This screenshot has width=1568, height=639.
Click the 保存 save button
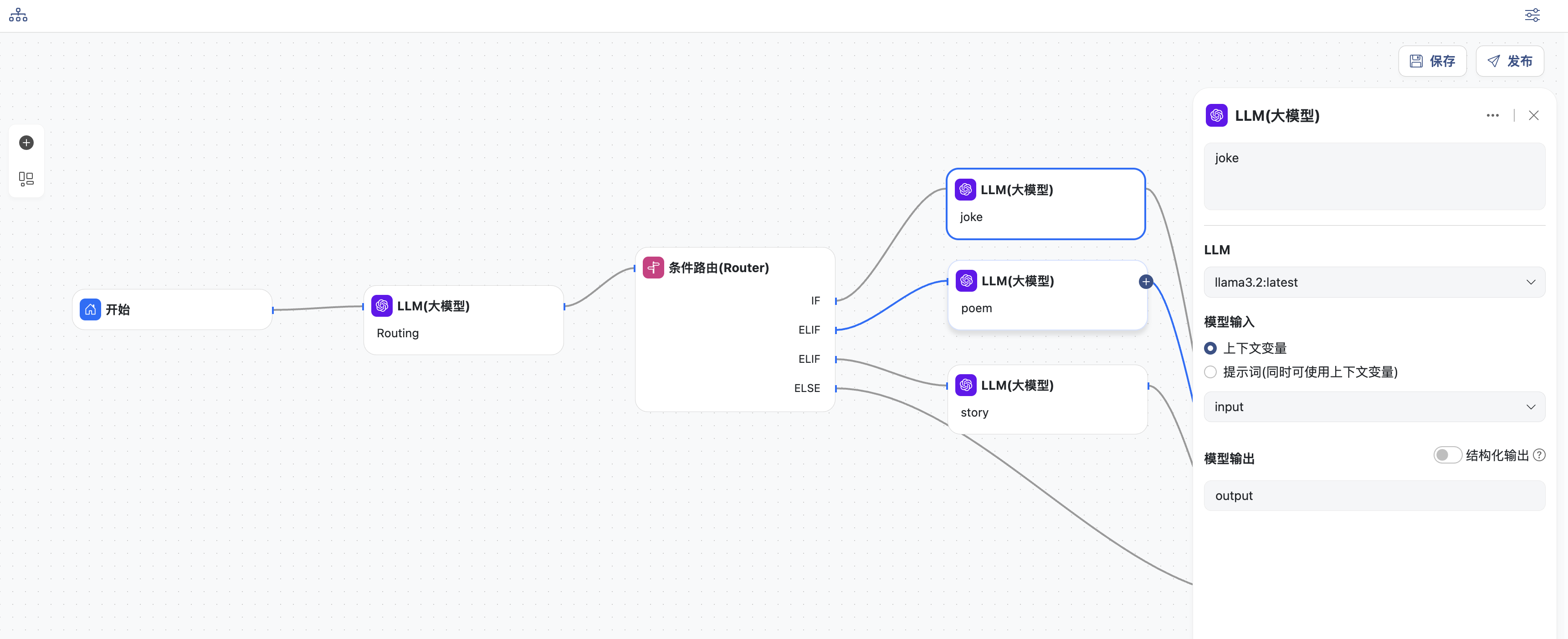(1432, 61)
